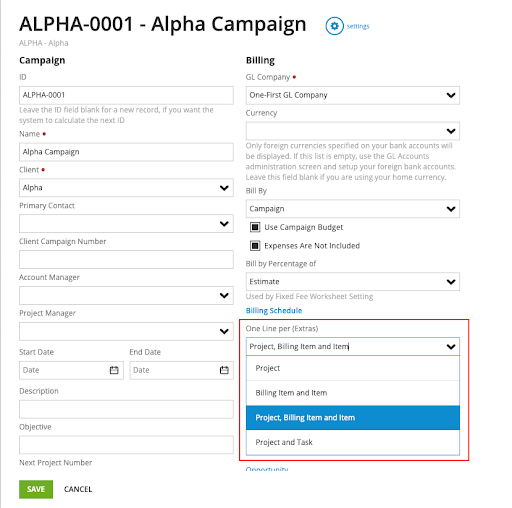Select the Project option in list

click(353, 368)
